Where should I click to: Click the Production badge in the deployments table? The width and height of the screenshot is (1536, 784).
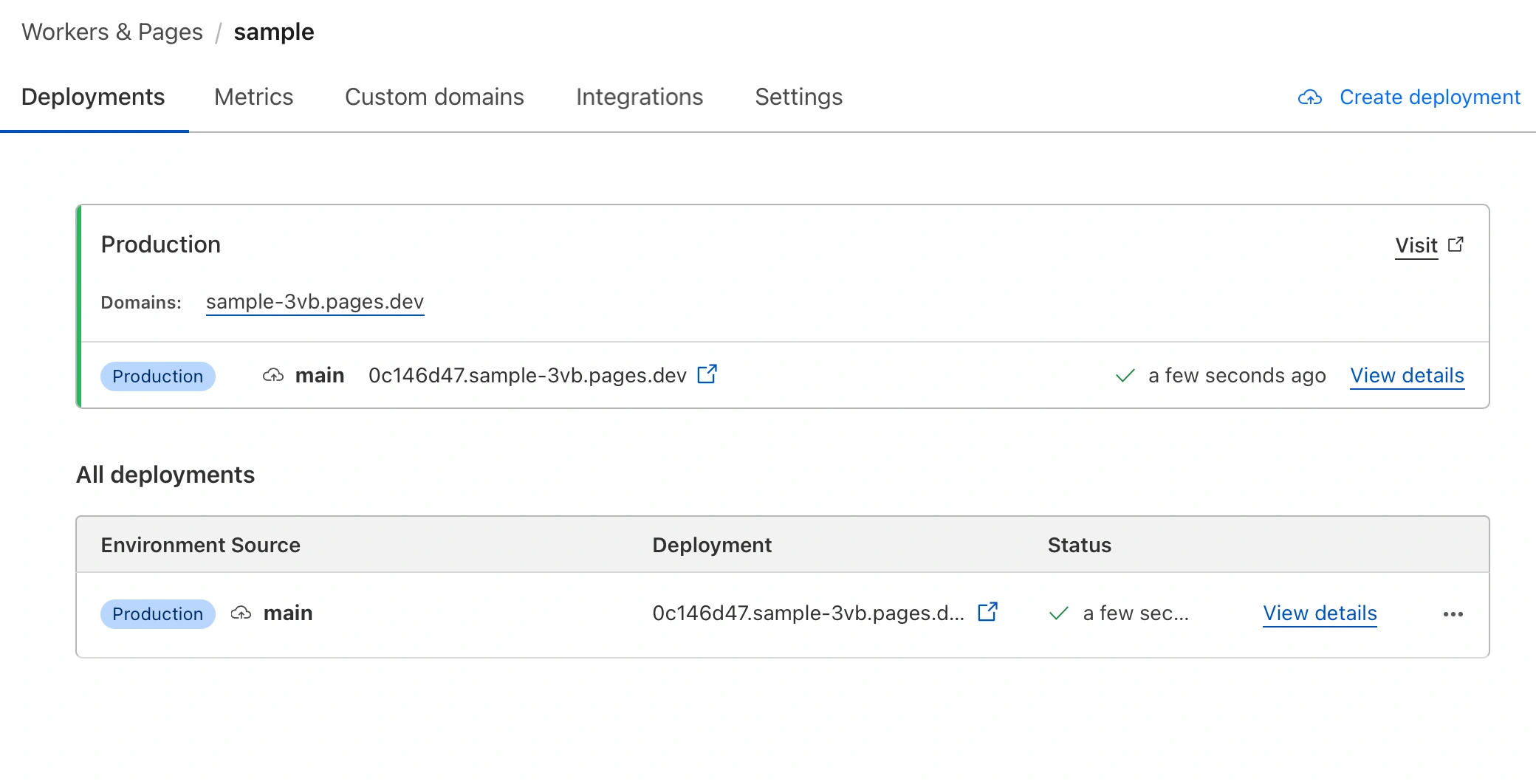[157, 614]
